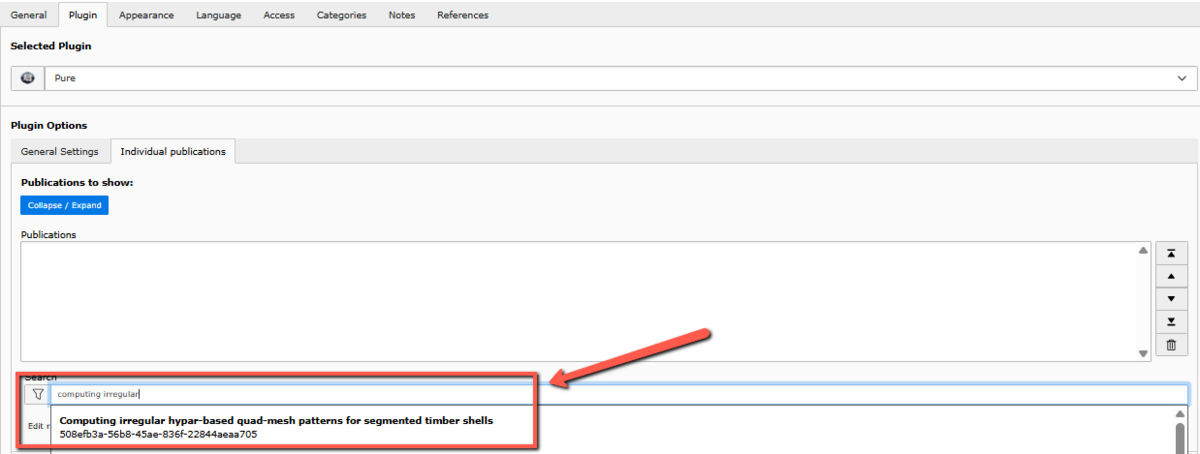The image size is (1200, 454).
Task: Move selected publication to the top
Action: point(1170,254)
